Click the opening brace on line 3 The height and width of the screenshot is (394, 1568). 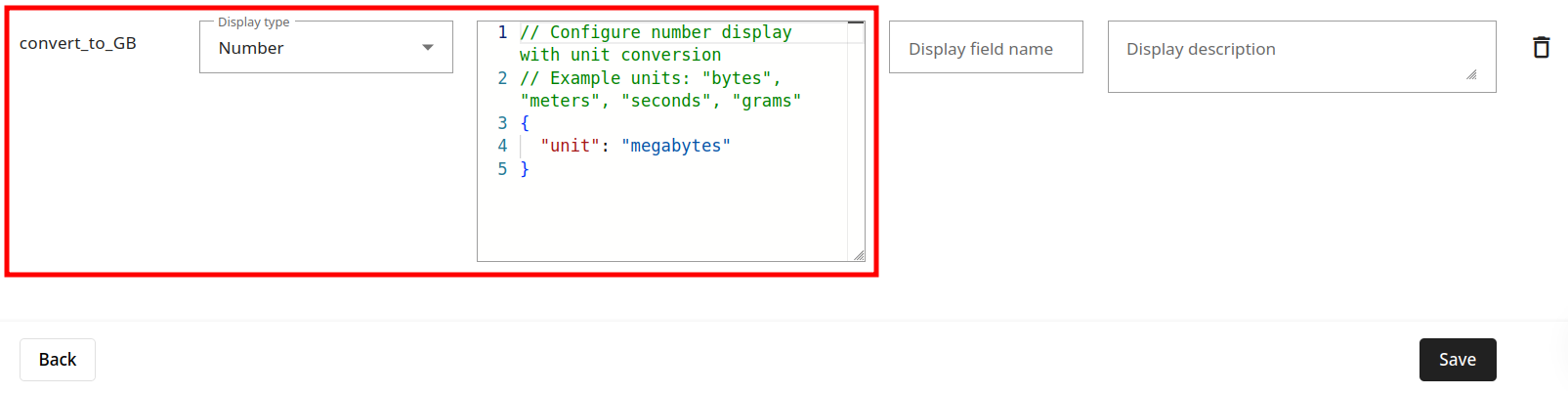525,123
